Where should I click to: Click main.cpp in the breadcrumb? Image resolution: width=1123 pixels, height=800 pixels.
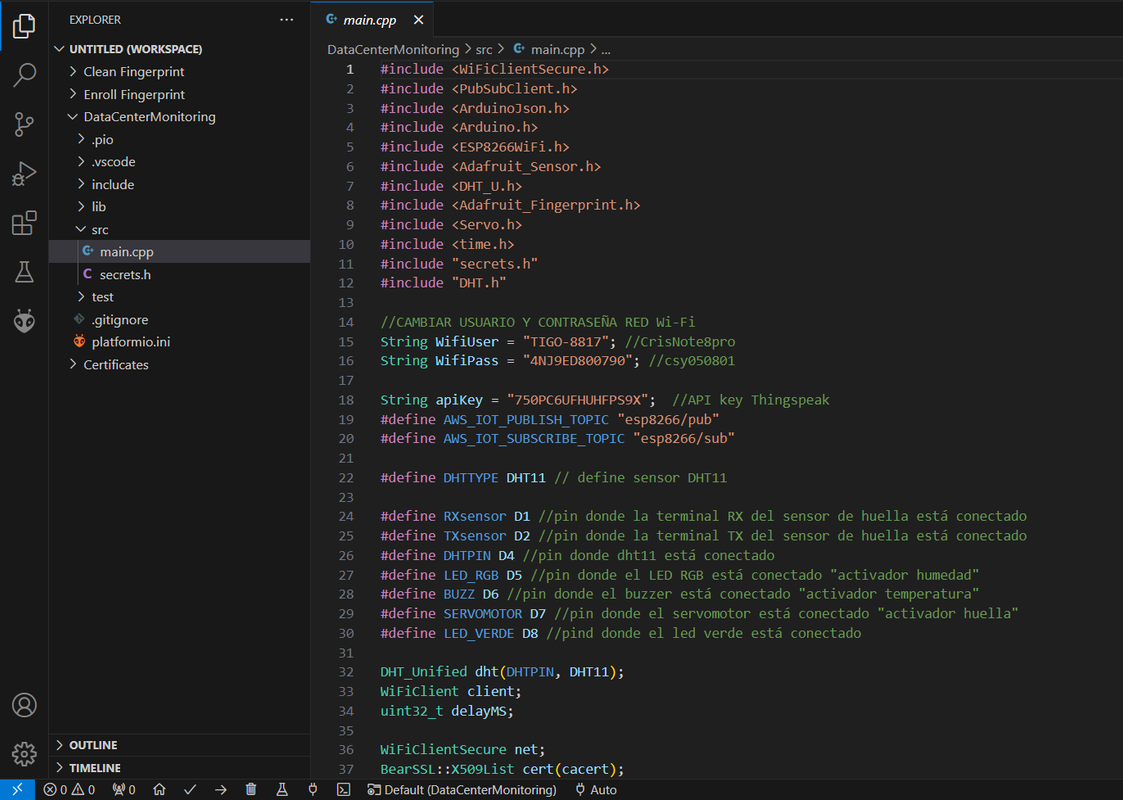(557, 49)
